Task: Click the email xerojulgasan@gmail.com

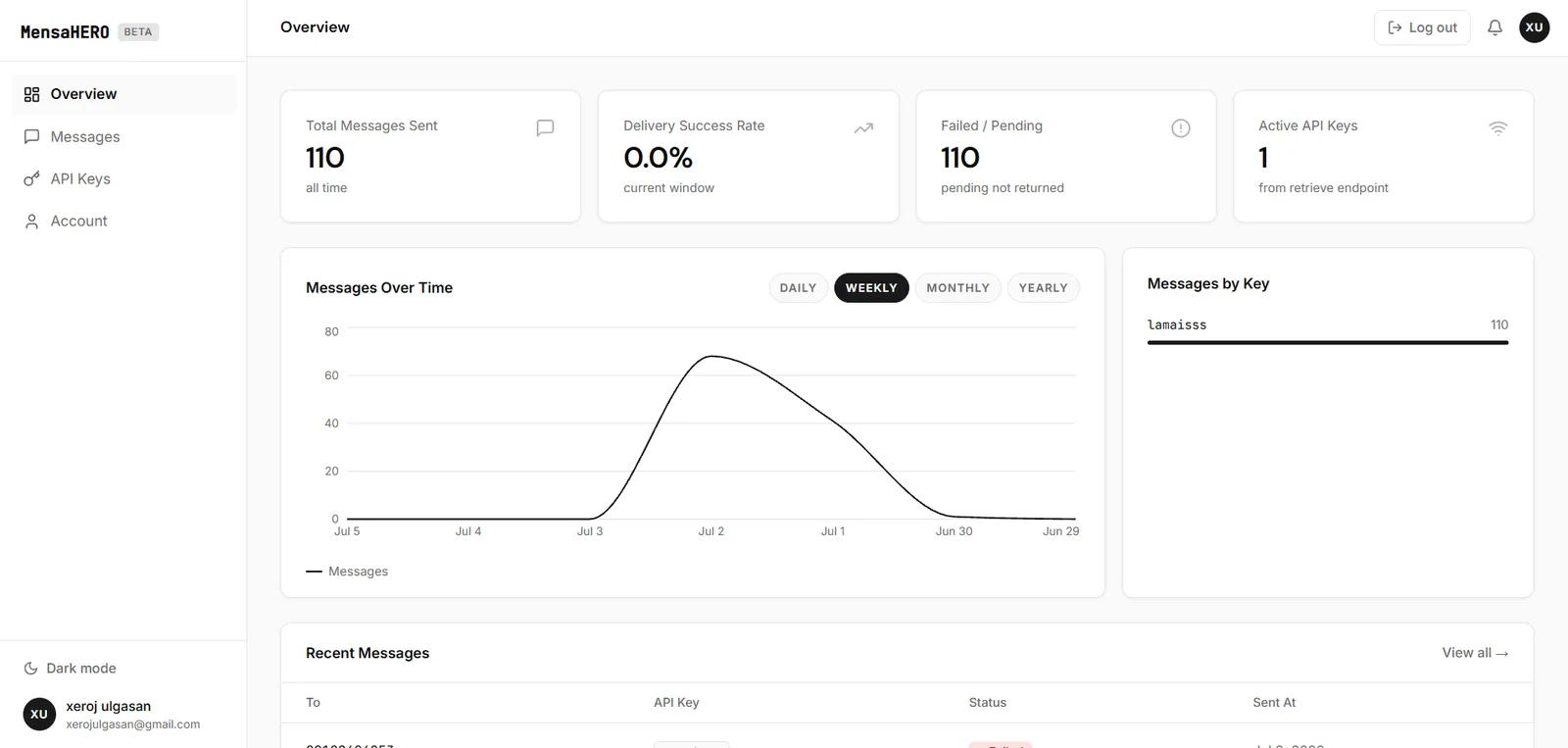Action: [x=132, y=724]
